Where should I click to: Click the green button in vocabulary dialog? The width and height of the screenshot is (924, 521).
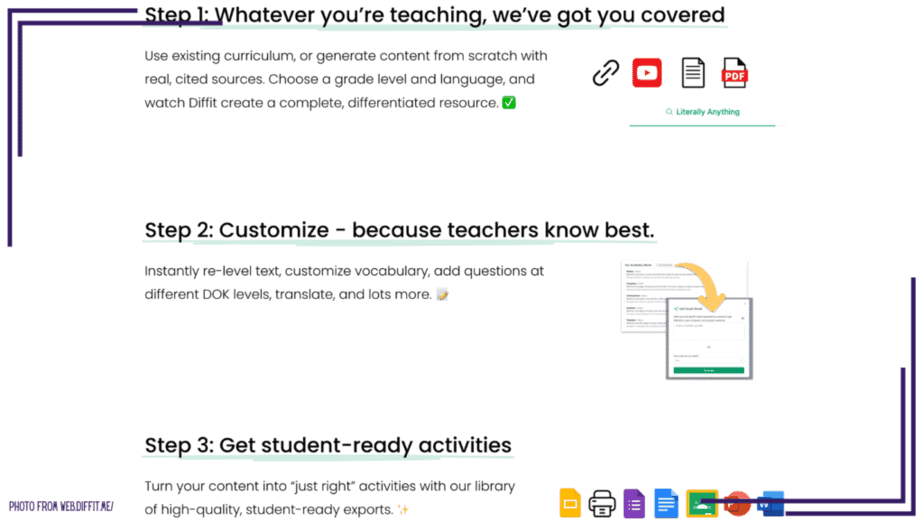pyautogui.click(x=709, y=370)
